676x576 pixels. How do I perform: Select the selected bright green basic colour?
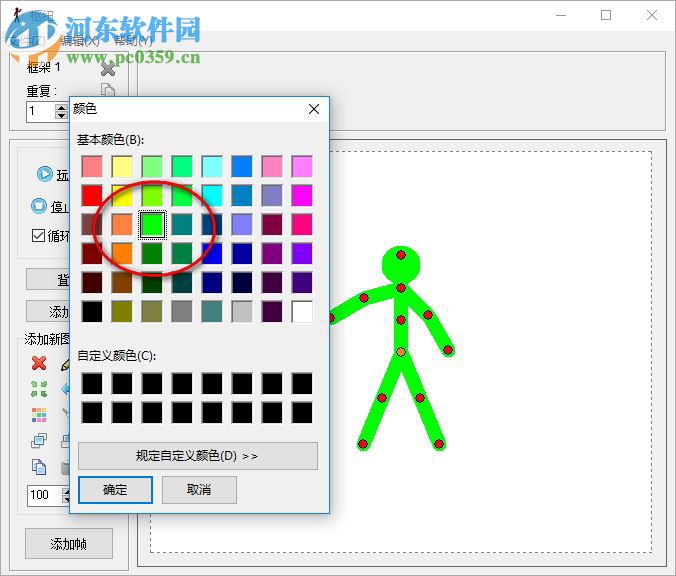tap(152, 225)
